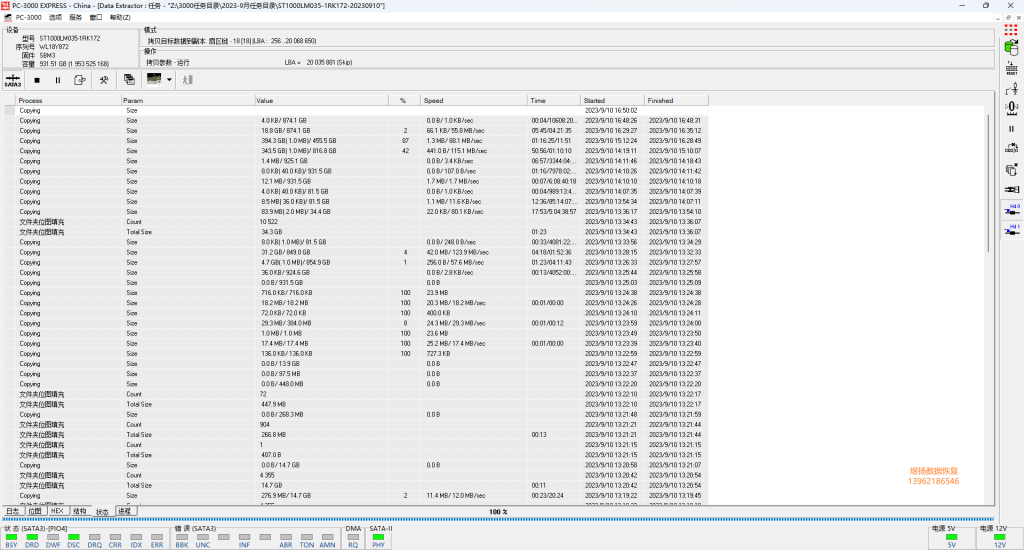Pause the copy process from the toolbar

pyautogui.click(x=57, y=80)
